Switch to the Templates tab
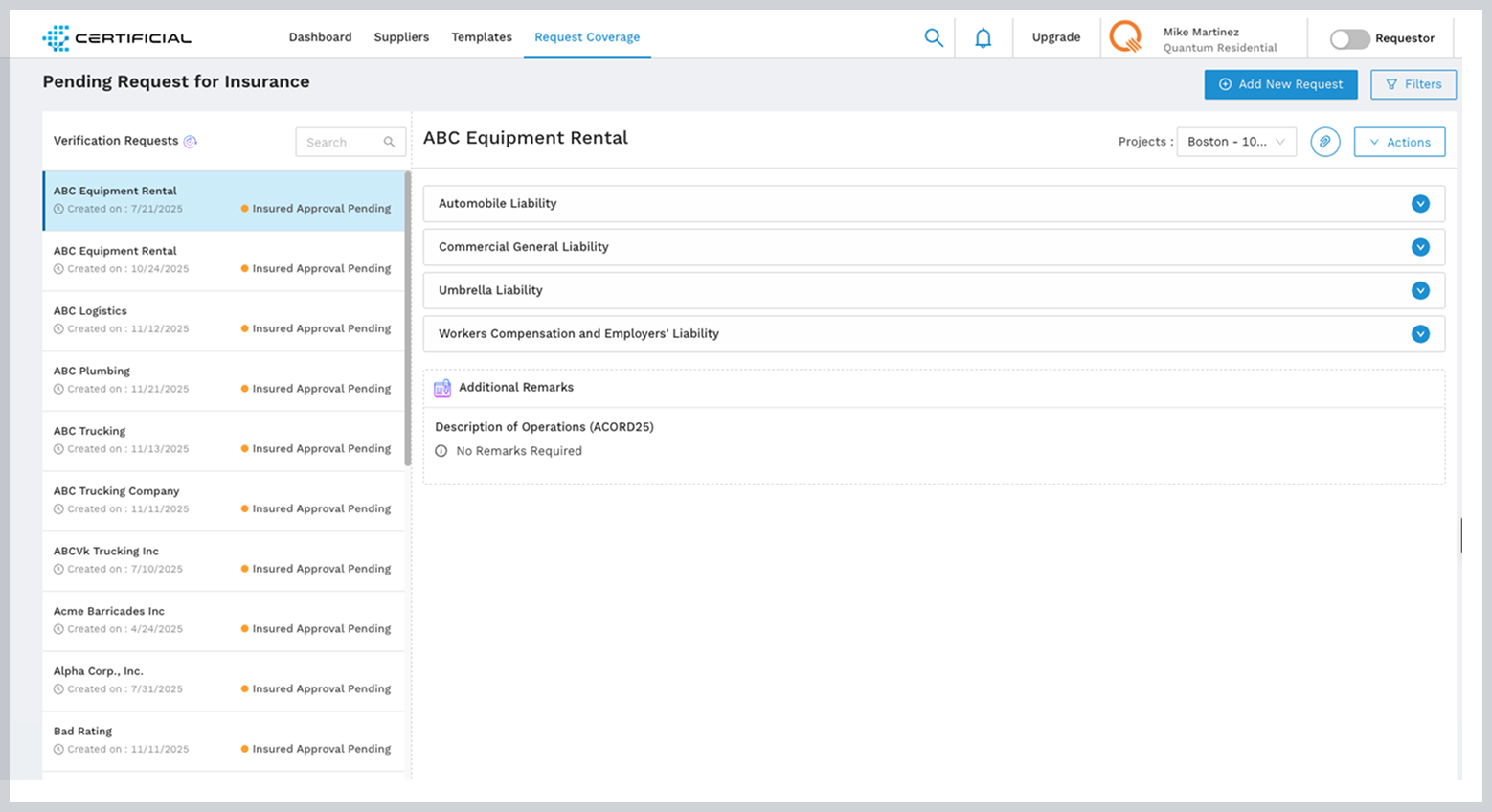 (482, 37)
